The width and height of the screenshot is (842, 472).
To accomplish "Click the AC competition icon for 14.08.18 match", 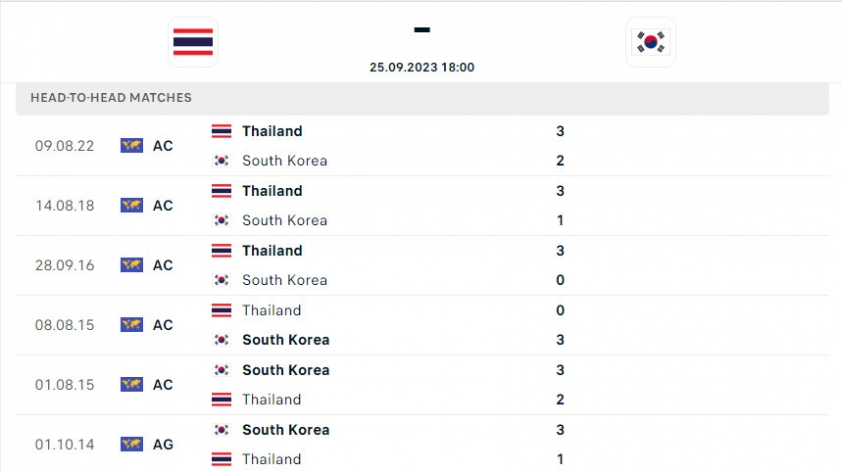I will [132, 205].
